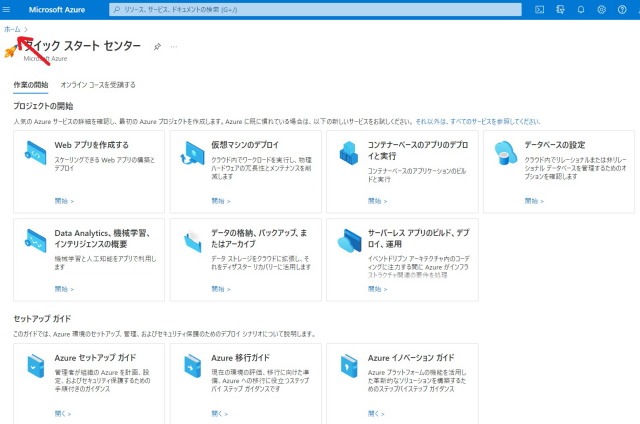Open portal settings gear
This screenshot has height=424, width=640.
[x=602, y=9]
